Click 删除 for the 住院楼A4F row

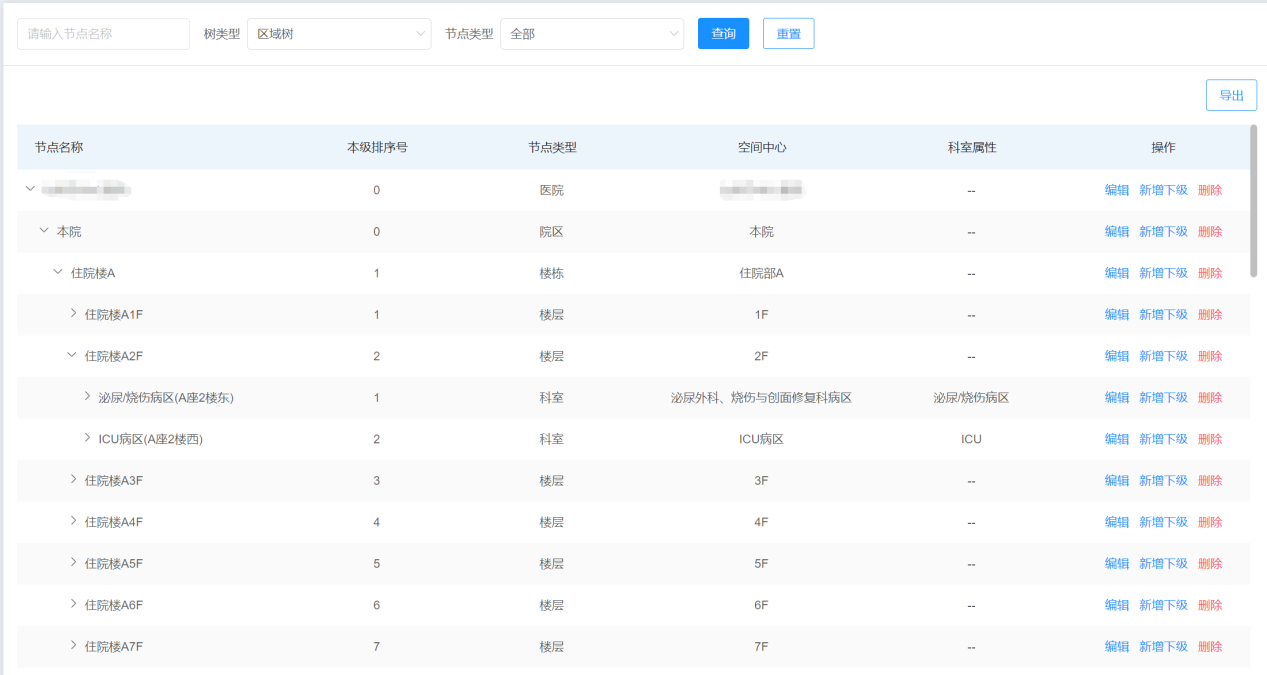pos(1210,521)
